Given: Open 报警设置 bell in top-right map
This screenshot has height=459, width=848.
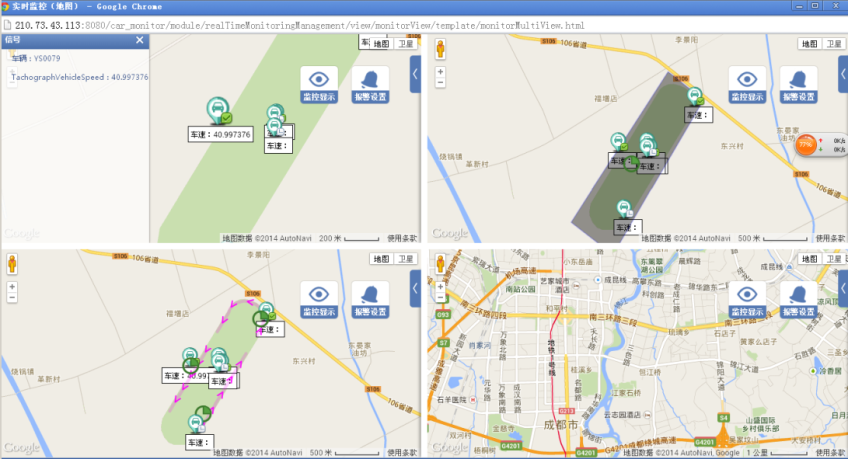Looking at the screenshot, I should (x=799, y=85).
